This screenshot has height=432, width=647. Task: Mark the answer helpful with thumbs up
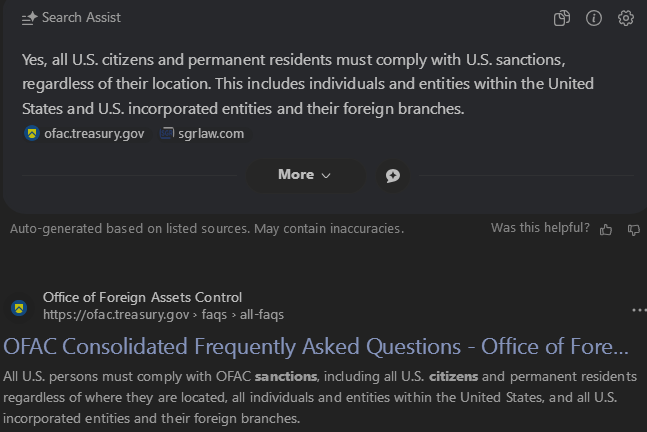[x=606, y=229]
